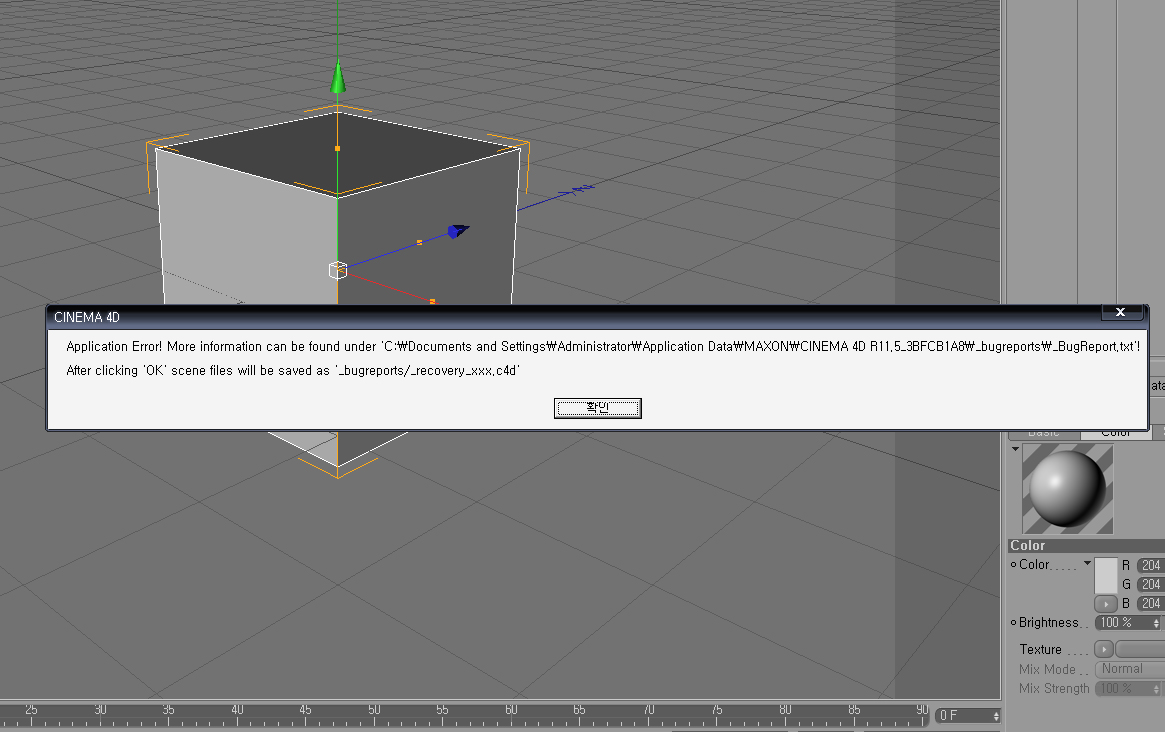
Task: Click the Brightness label in the Color panel
Action: pos(1048,623)
